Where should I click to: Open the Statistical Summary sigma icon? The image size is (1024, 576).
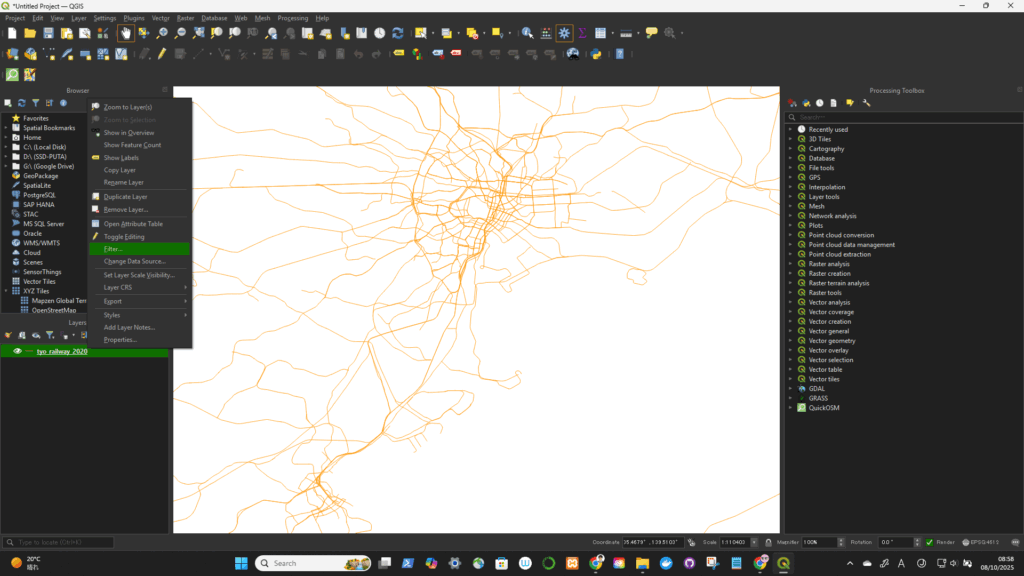coord(582,33)
